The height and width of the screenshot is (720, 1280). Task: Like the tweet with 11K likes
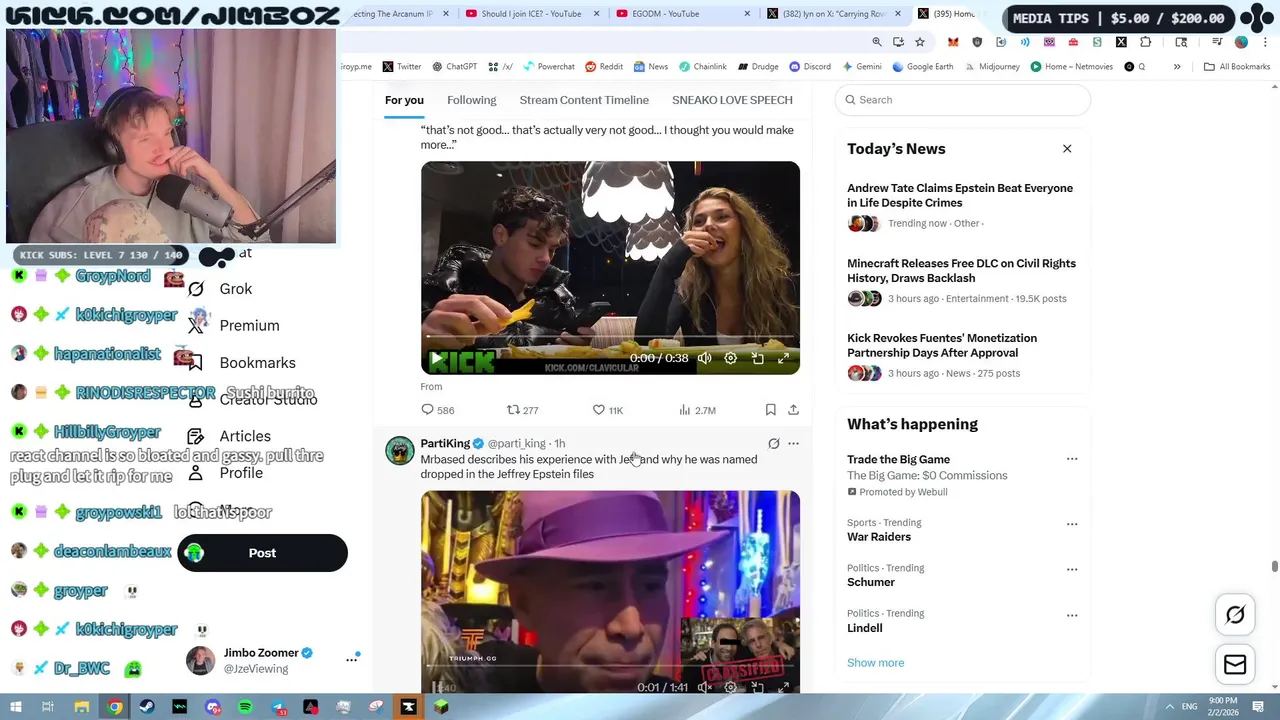click(x=608, y=410)
